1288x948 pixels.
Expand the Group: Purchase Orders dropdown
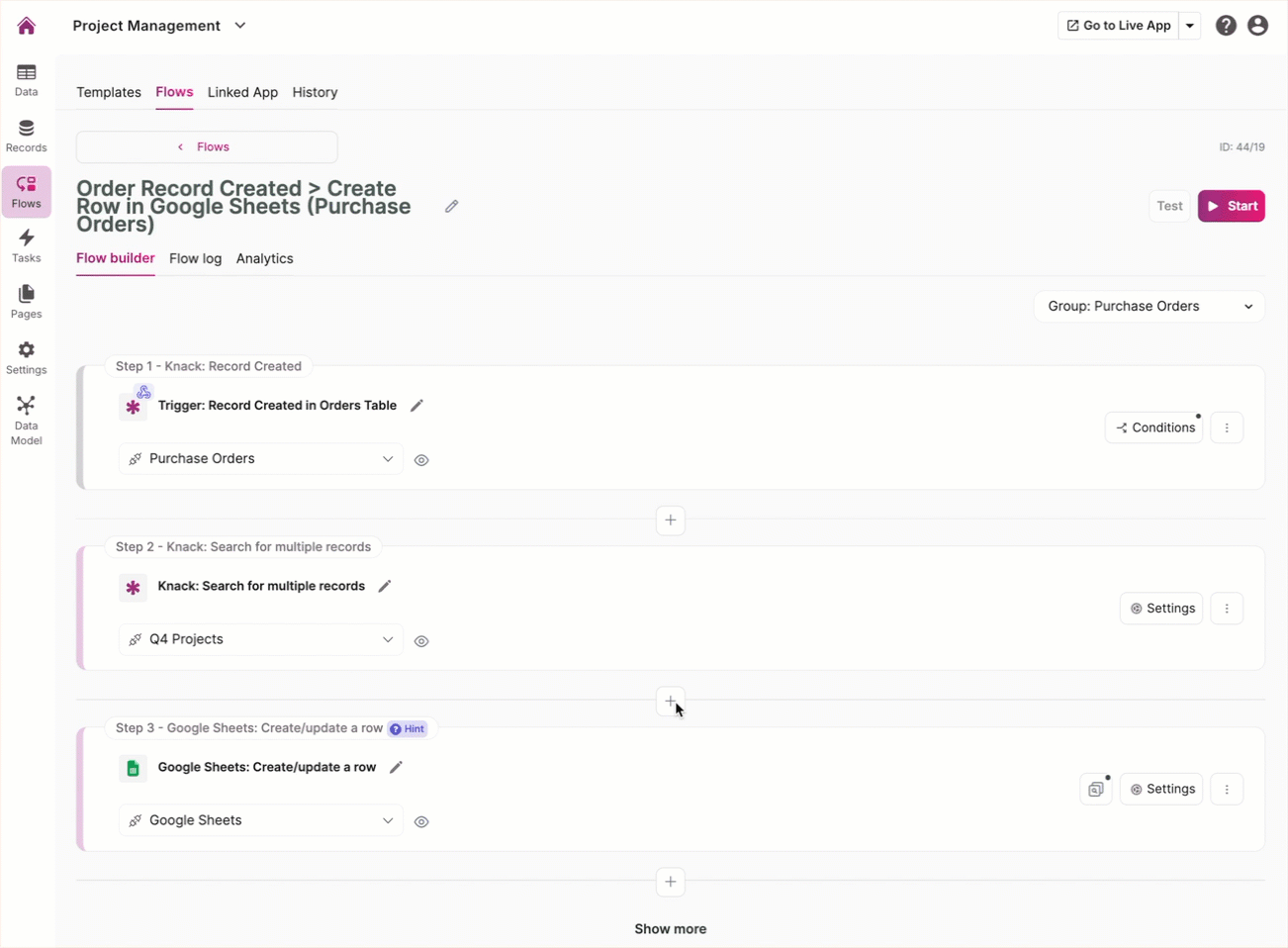point(1150,306)
